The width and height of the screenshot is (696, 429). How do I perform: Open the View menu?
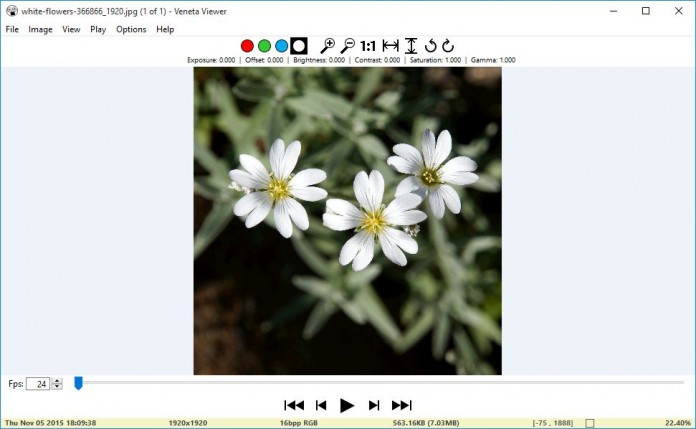[x=71, y=29]
